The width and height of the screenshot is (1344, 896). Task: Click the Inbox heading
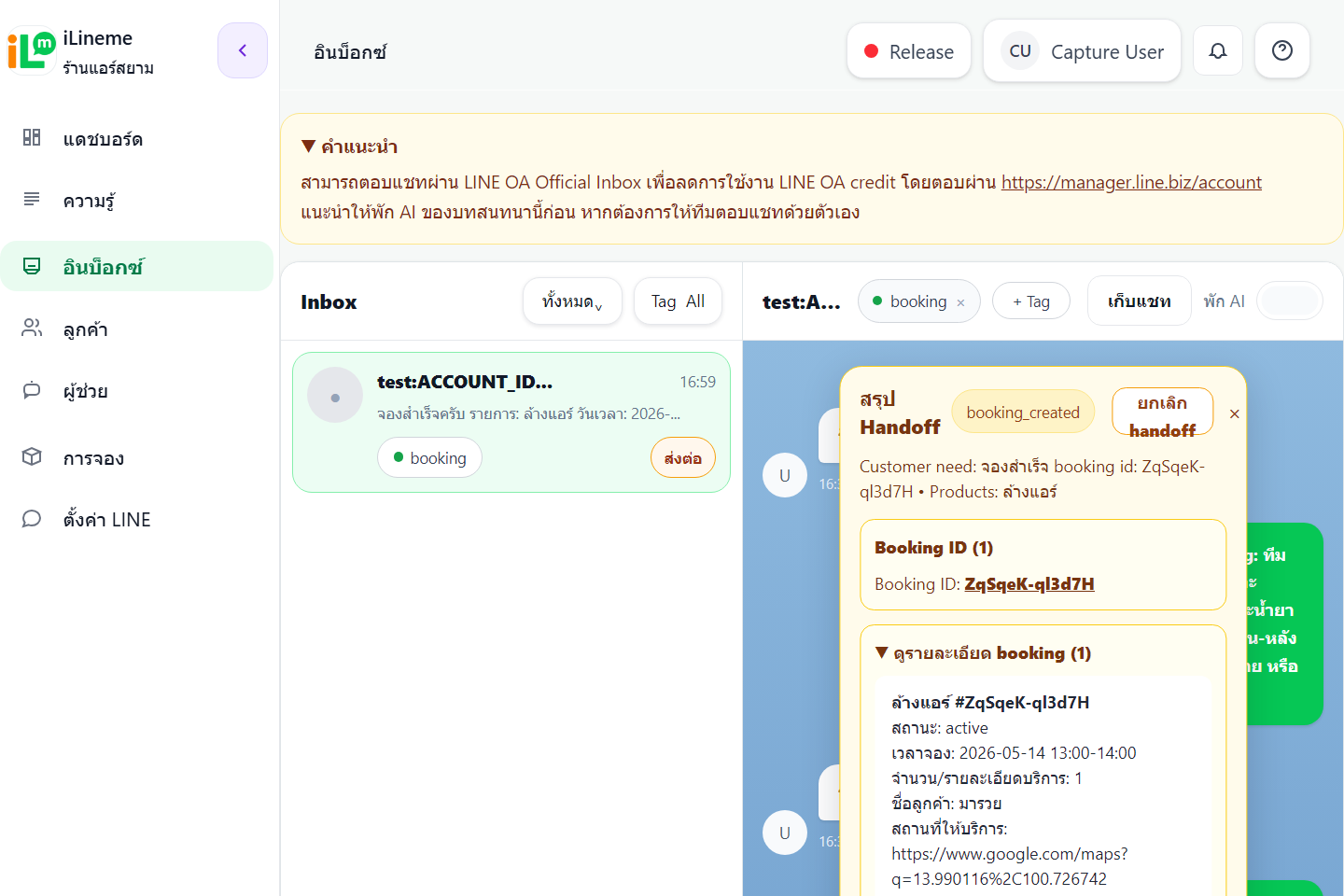(329, 301)
